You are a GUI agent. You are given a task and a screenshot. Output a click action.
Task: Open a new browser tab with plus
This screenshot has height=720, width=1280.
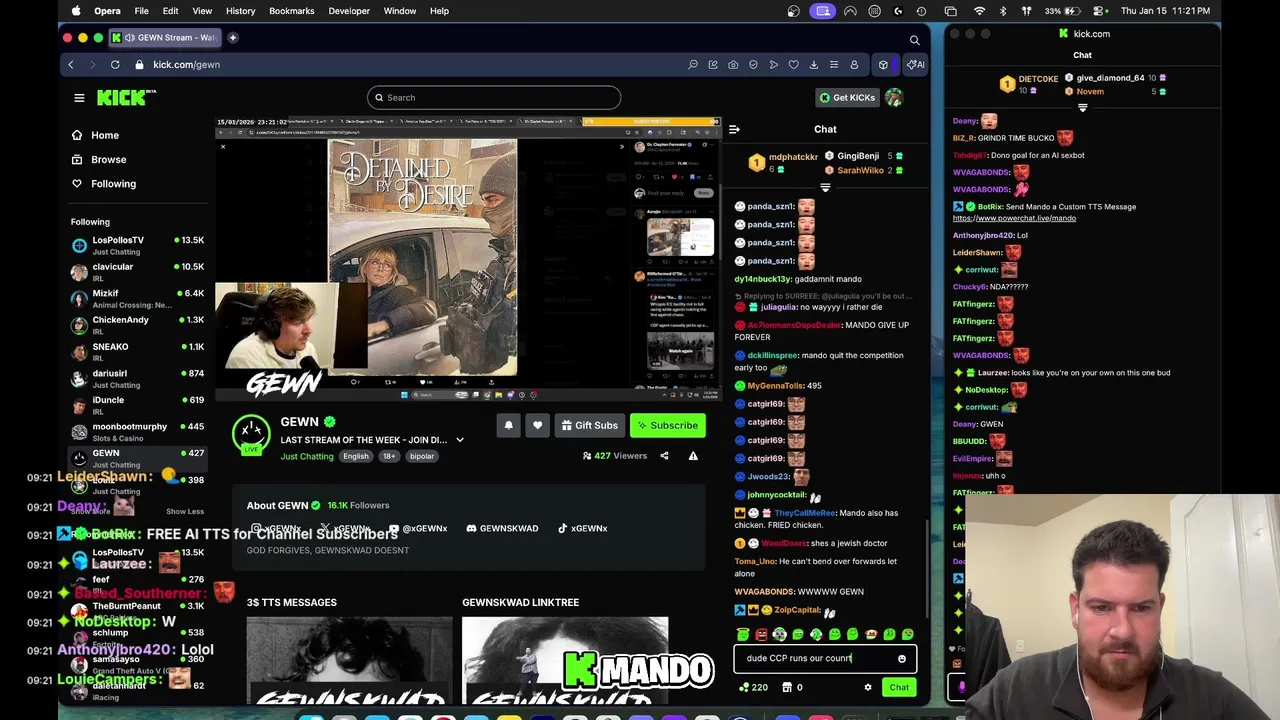(x=232, y=38)
